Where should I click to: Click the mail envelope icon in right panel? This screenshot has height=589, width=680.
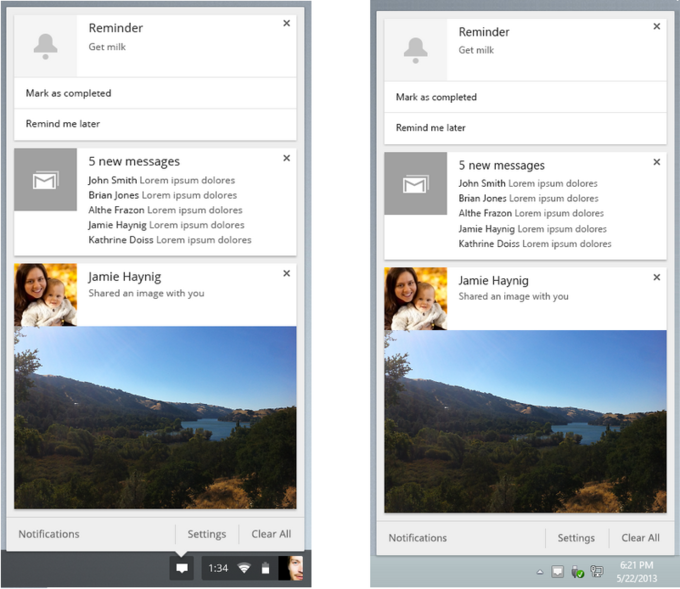(x=415, y=184)
